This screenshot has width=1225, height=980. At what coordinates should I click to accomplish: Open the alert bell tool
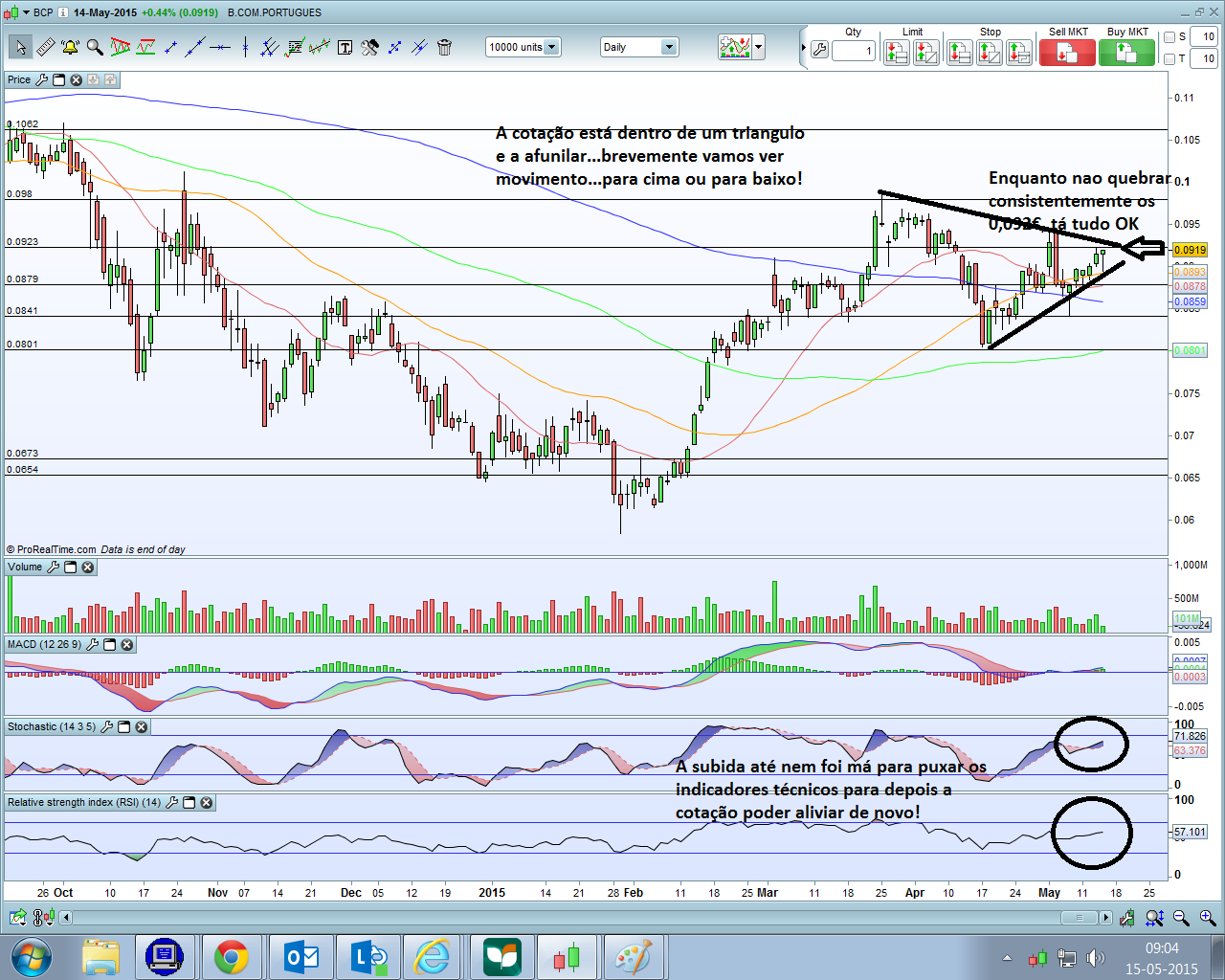coord(70,47)
